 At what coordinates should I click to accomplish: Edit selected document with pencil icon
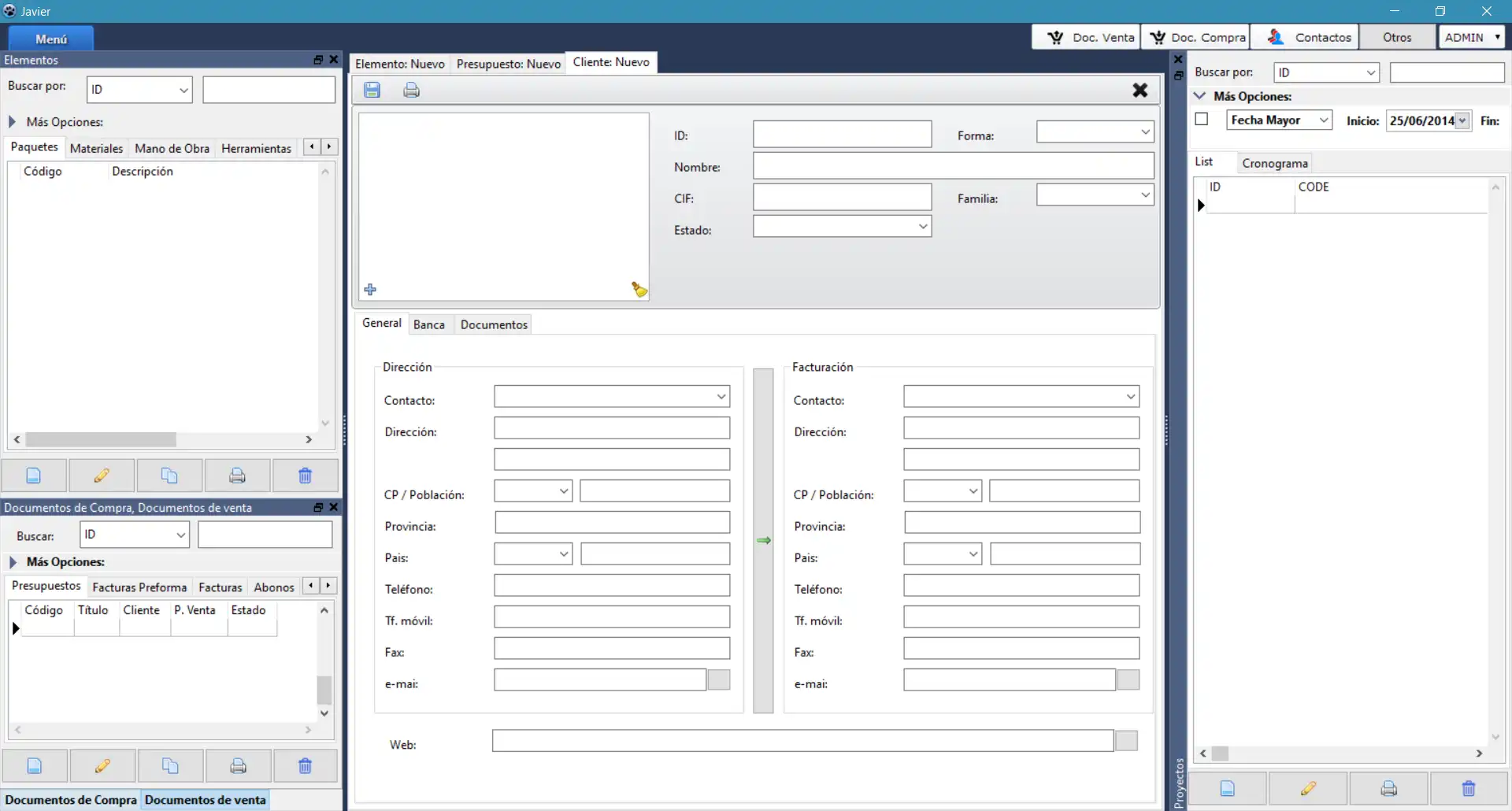[102, 765]
